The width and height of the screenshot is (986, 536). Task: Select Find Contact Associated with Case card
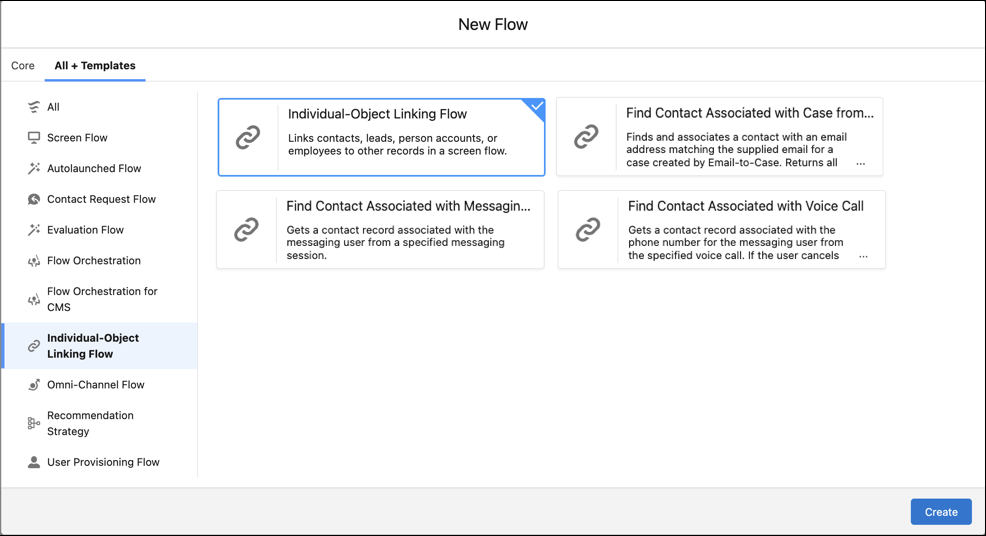[x=719, y=137]
